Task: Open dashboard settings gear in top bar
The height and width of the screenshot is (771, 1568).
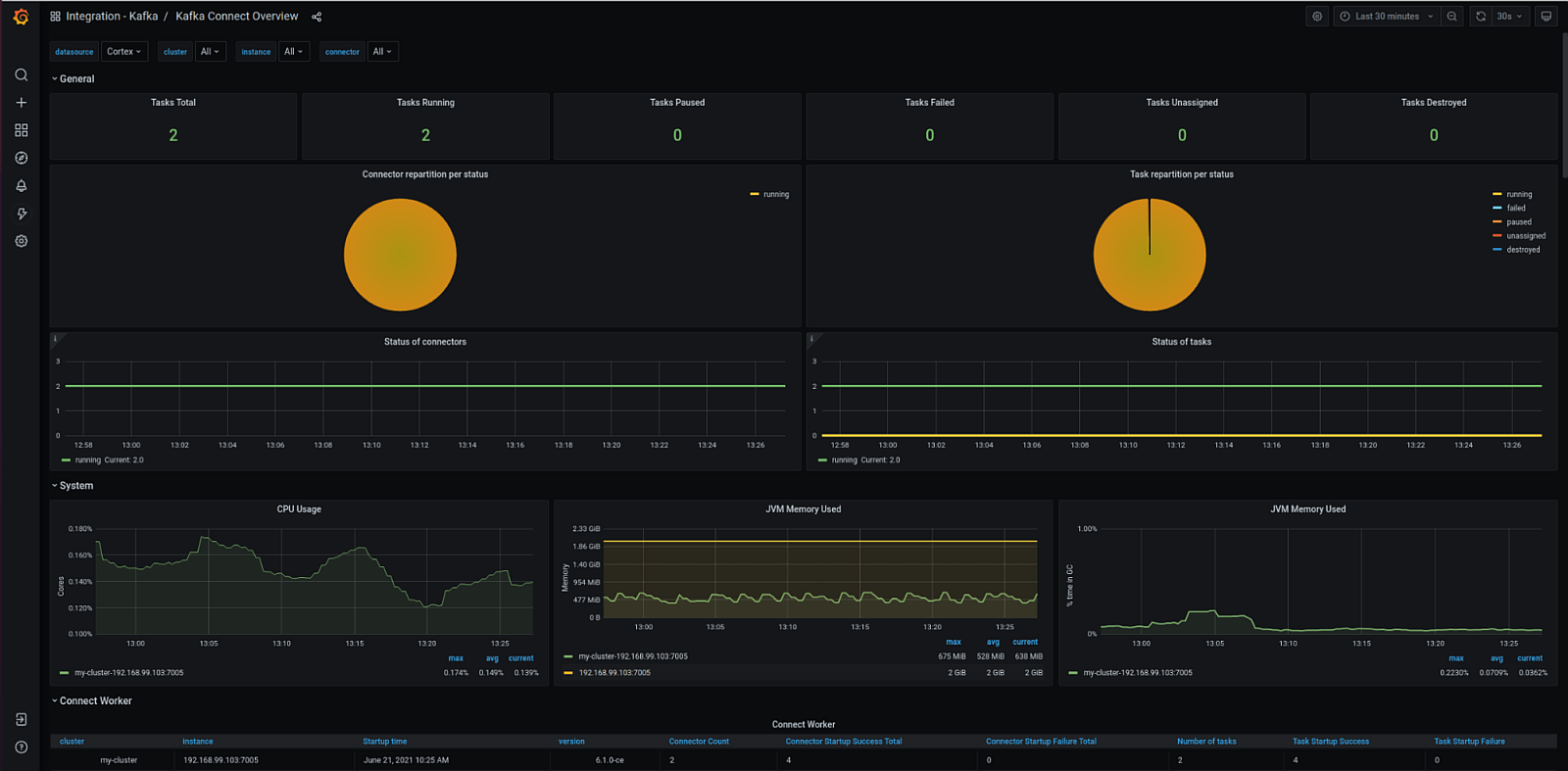Action: pyautogui.click(x=1317, y=17)
